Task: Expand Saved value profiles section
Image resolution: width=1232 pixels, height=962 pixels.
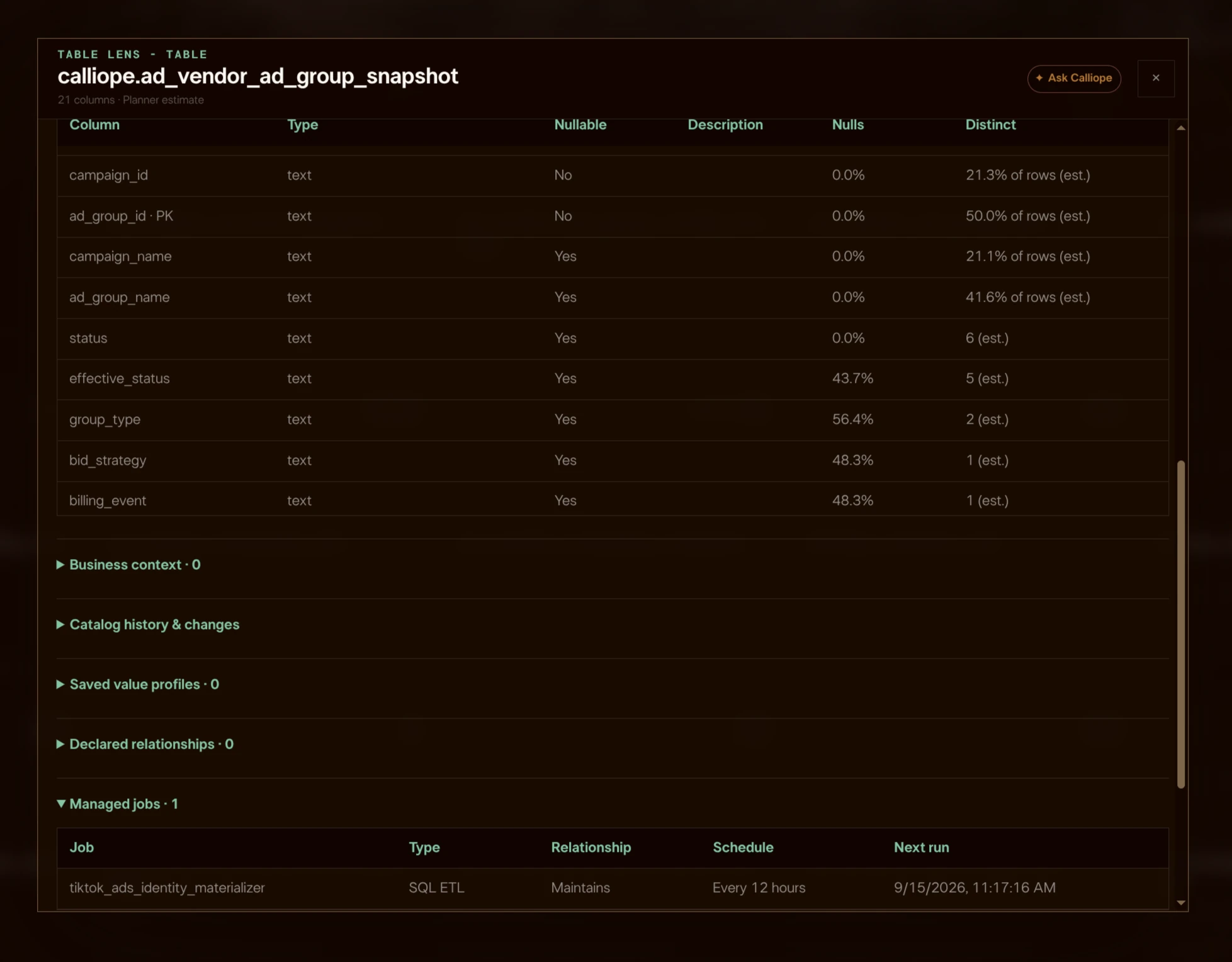Action: tap(138, 684)
